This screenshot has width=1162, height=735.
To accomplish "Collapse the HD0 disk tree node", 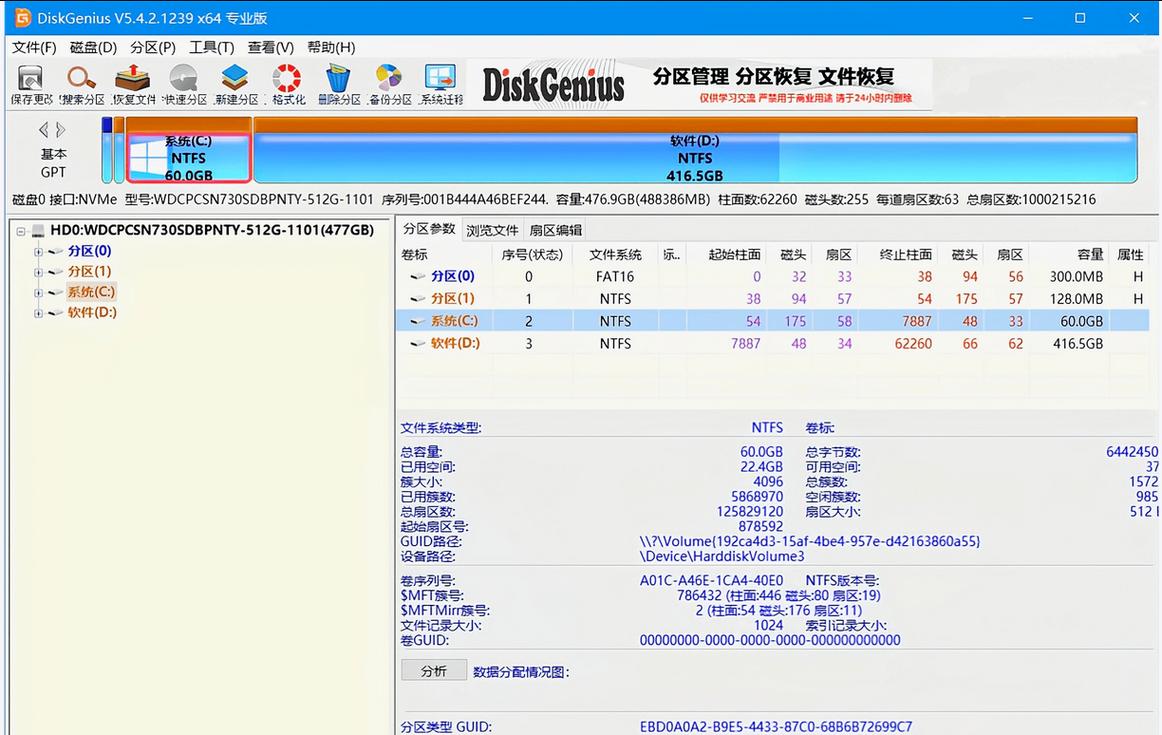I will (22, 231).
